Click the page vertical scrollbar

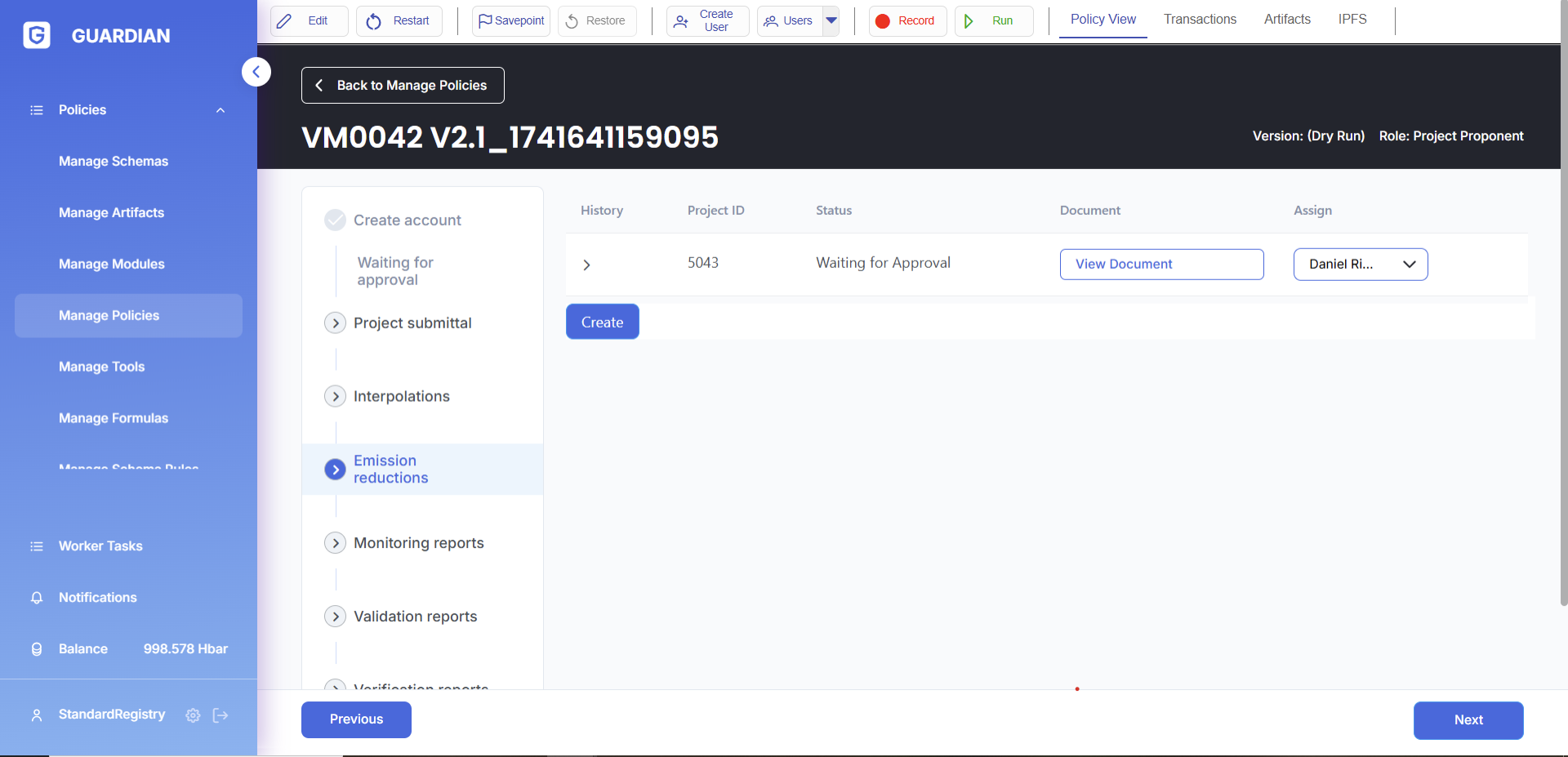(1563, 327)
